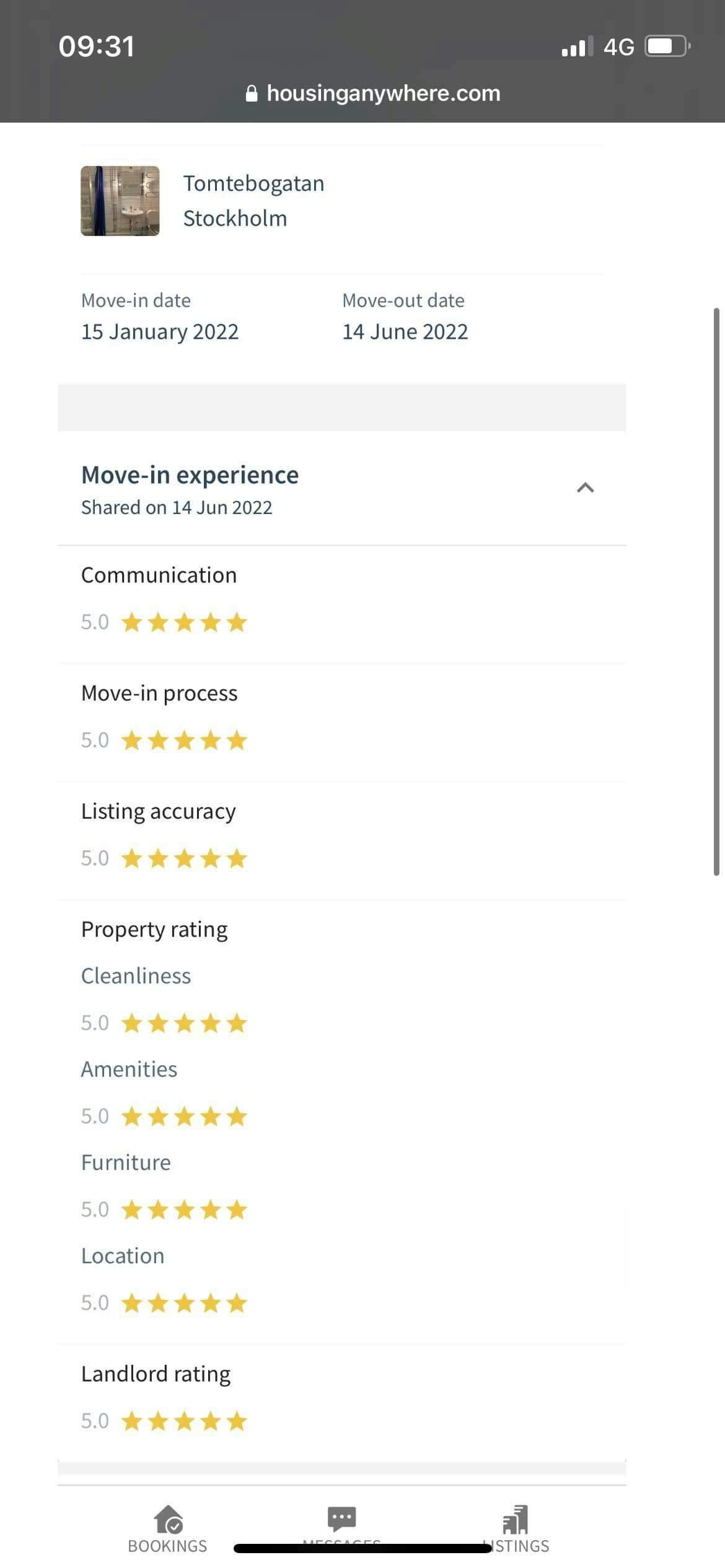Click the Move-in process stars
The width and height of the screenshot is (725, 1568).
(184, 740)
